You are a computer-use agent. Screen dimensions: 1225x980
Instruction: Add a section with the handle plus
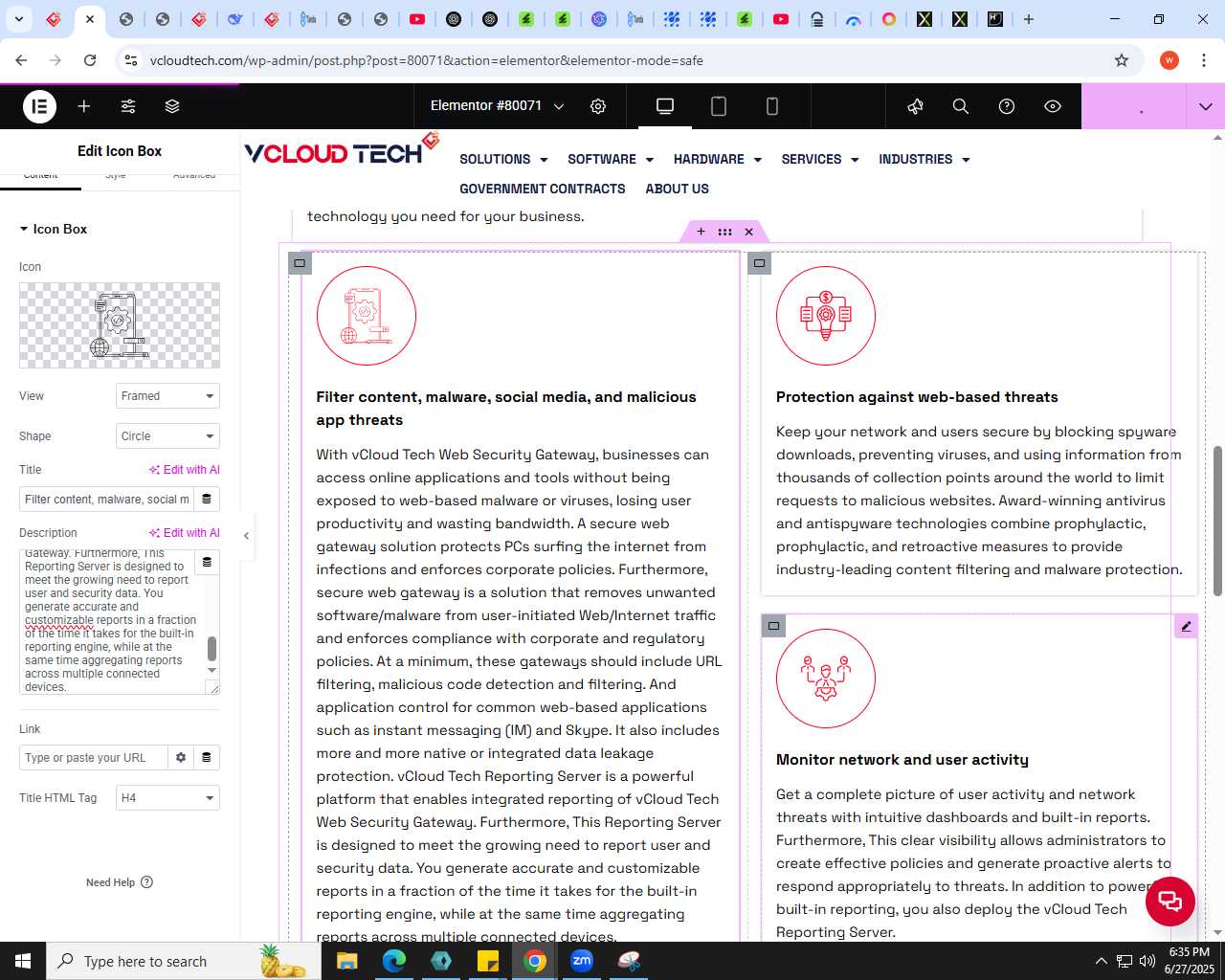pos(701,232)
